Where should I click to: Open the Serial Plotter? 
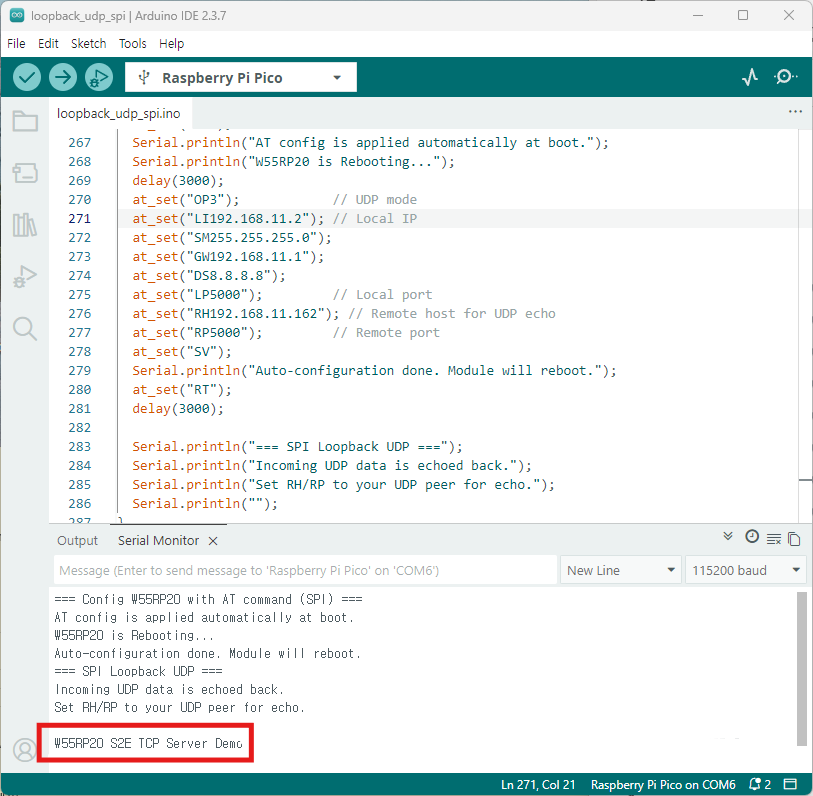pyautogui.click(x=750, y=77)
